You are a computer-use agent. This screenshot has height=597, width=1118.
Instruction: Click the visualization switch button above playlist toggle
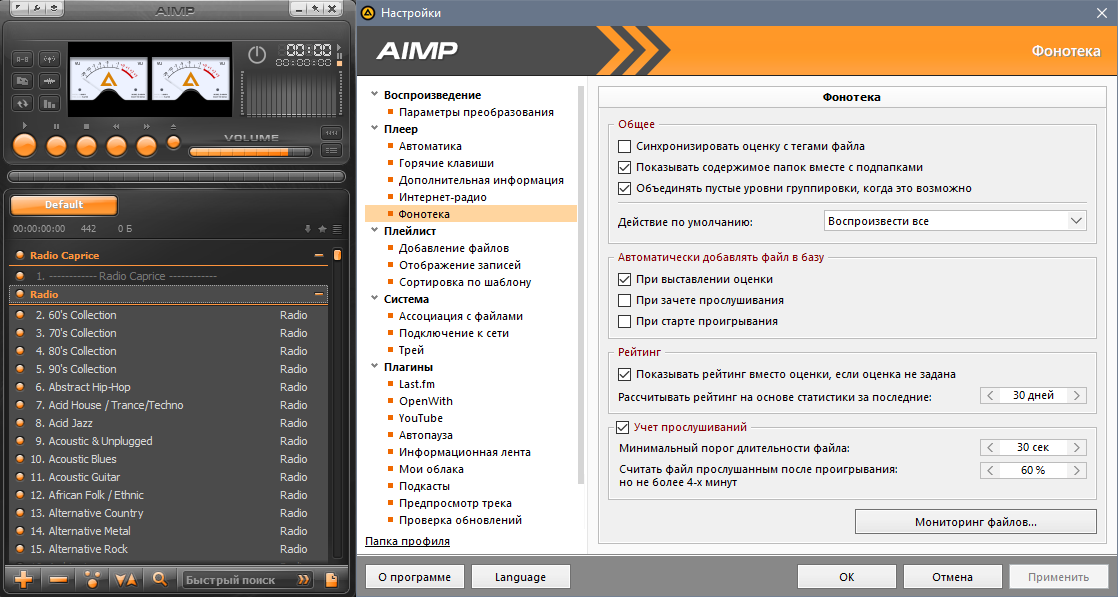coord(332,133)
